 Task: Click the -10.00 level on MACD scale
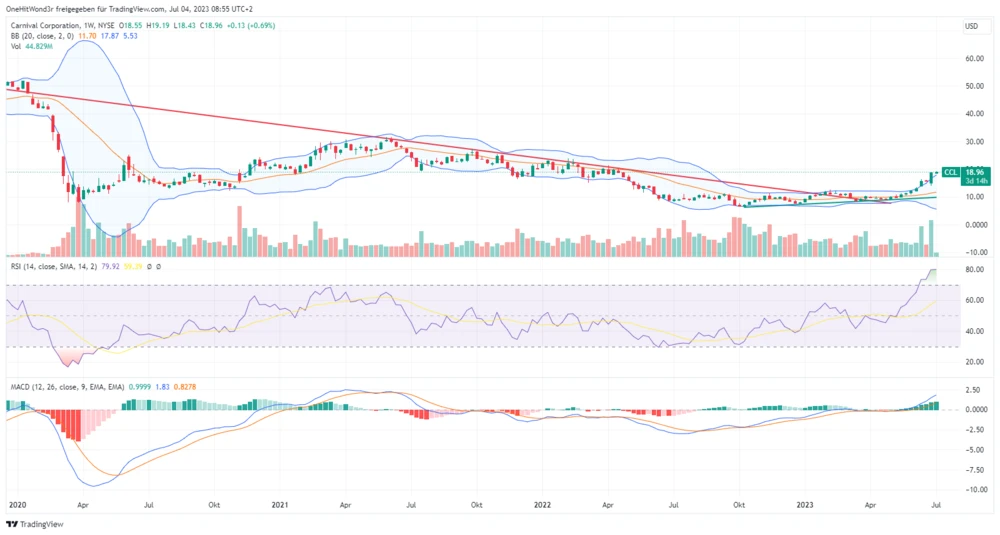click(972, 490)
